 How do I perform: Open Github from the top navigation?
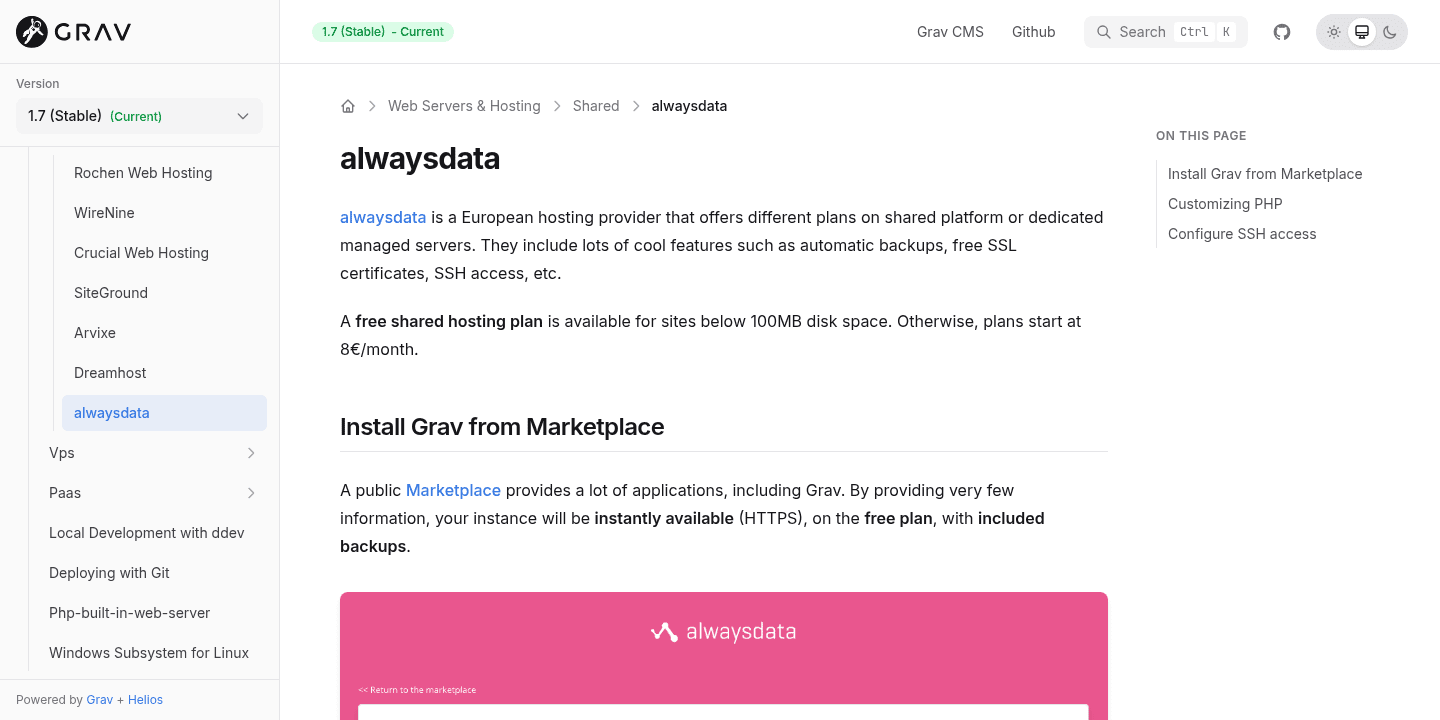pyautogui.click(x=1033, y=31)
